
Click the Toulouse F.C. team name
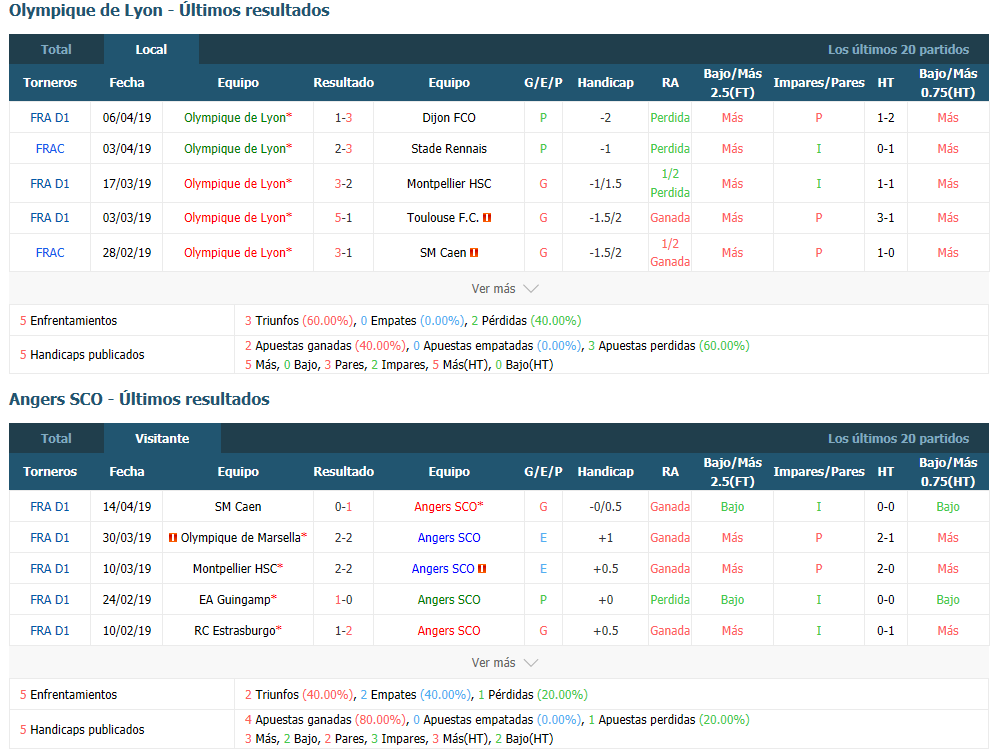pos(443,218)
